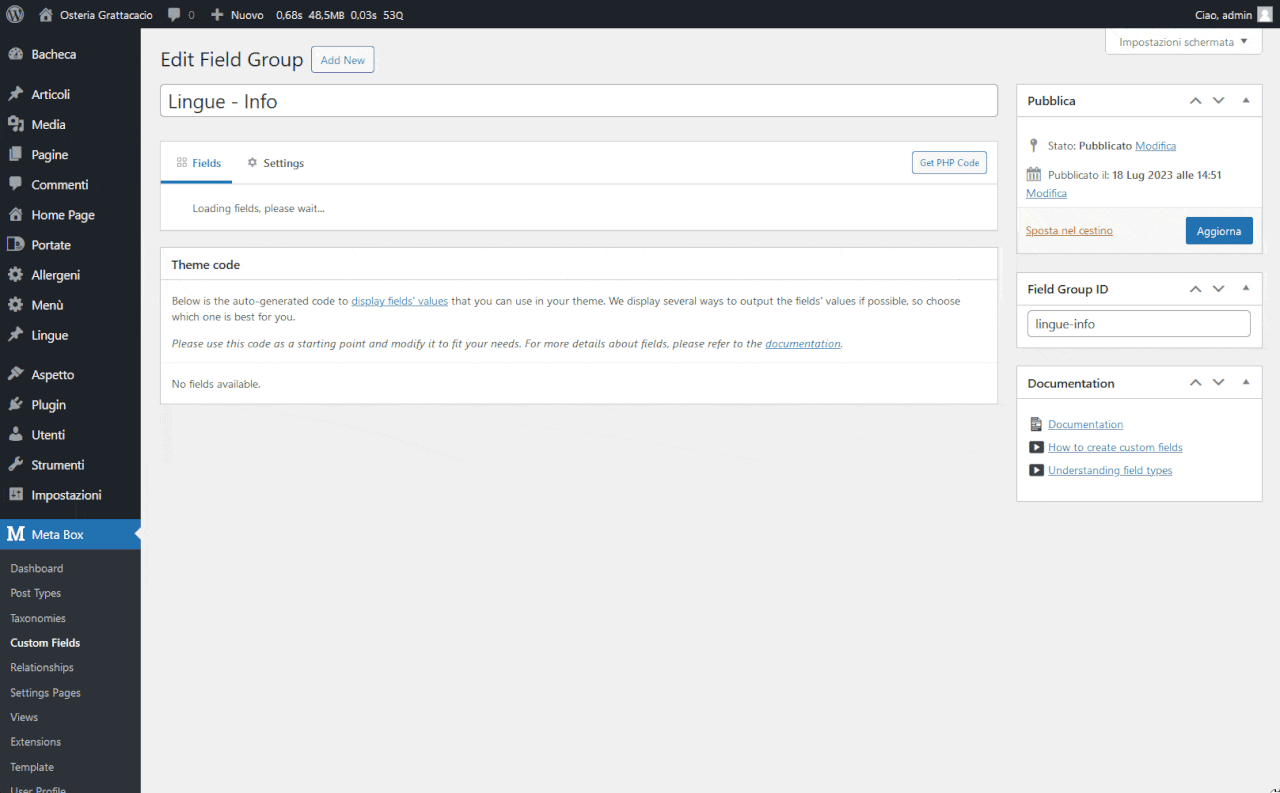This screenshot has width=1280, height=793.
Task: Click the Field Group ID input
Action: pyautogui.click(x=1139, y=324)
